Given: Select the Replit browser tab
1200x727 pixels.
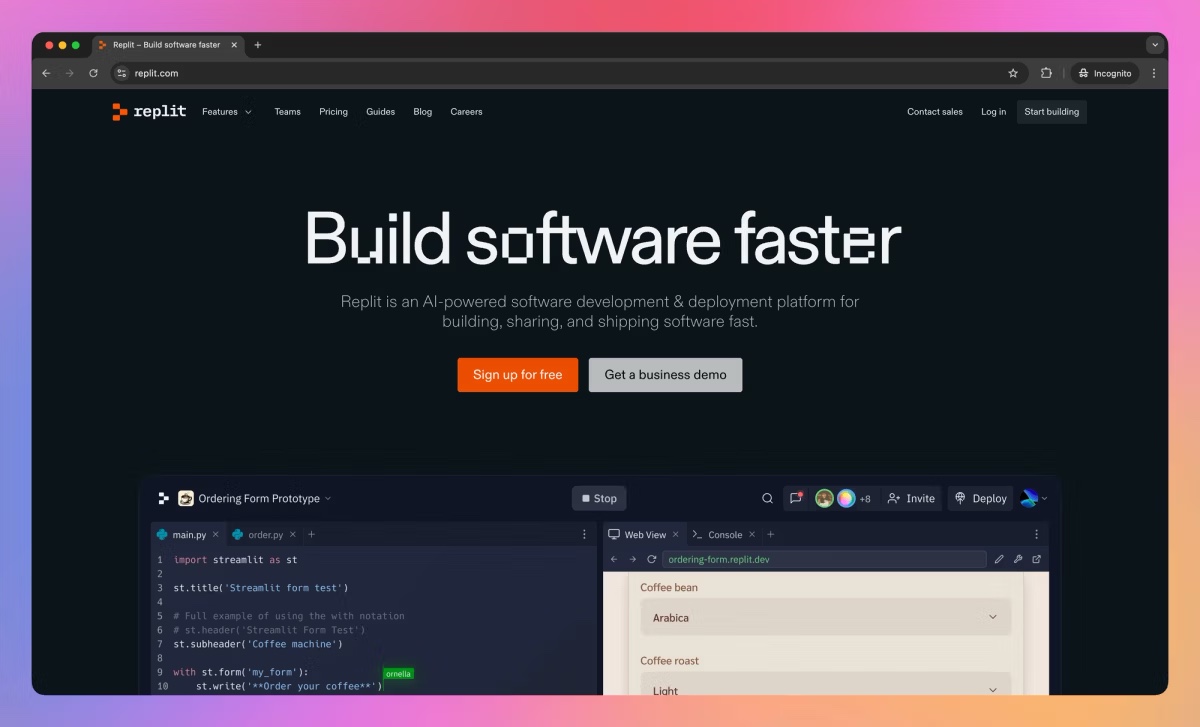Looking at the screenshot, I should (x=170, y=45).
